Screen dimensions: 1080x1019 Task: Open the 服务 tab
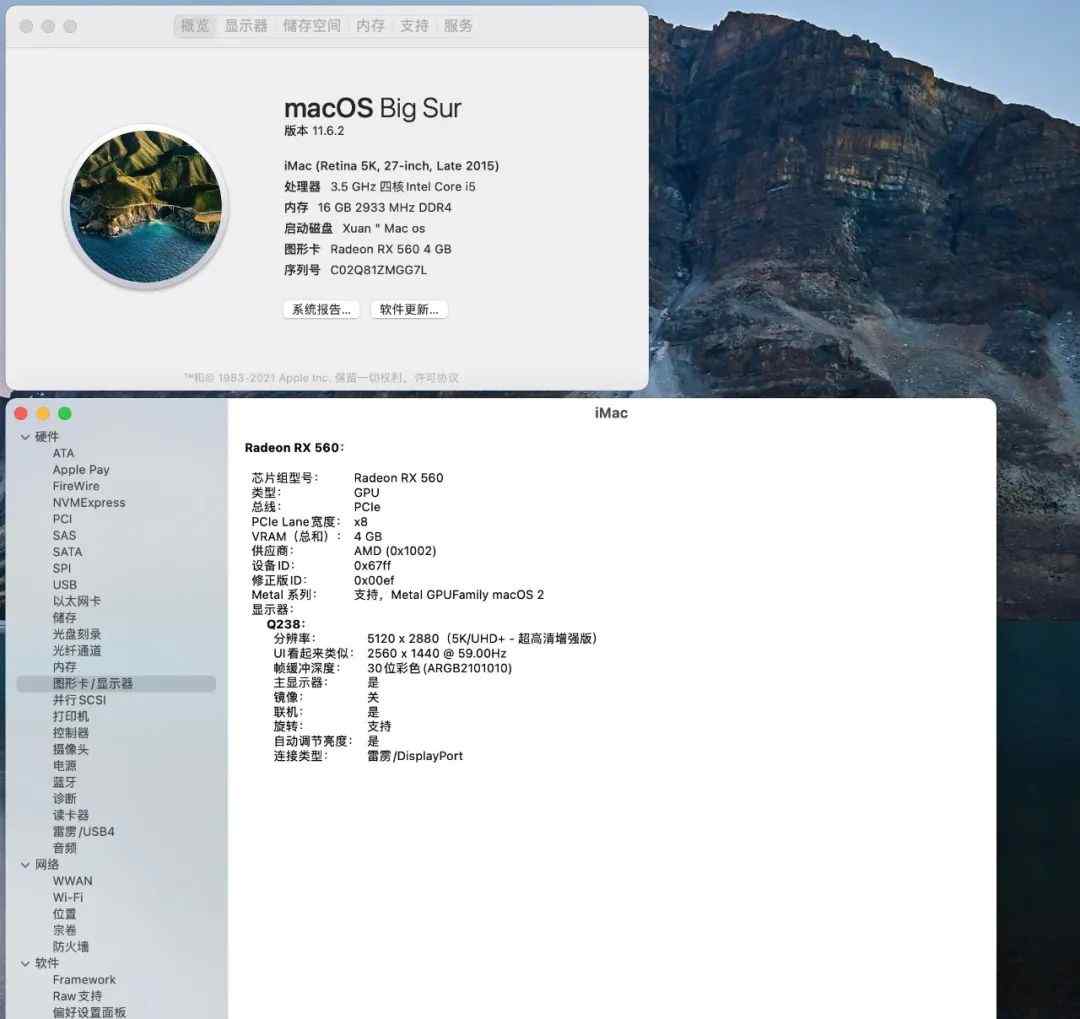pyautogui.click(x=458, y=26)
